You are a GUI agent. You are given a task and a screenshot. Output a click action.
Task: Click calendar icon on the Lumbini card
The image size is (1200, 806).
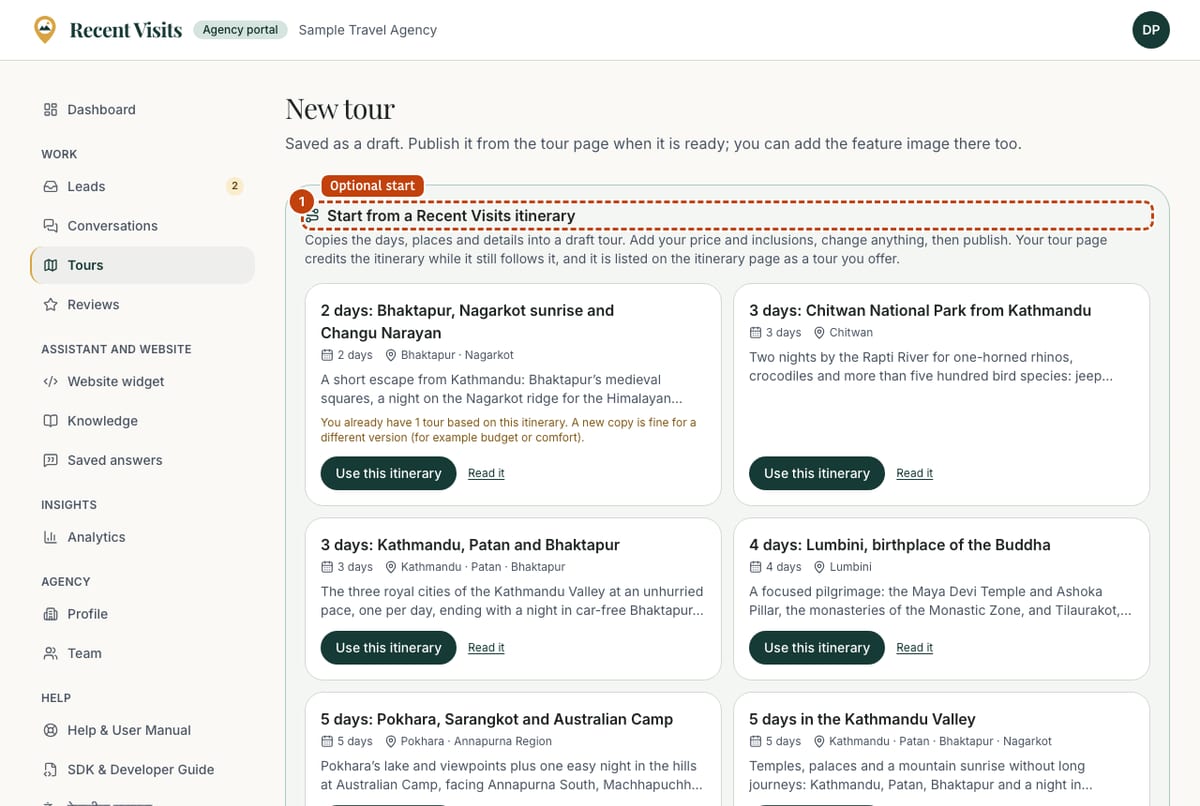tap(755, 567)
